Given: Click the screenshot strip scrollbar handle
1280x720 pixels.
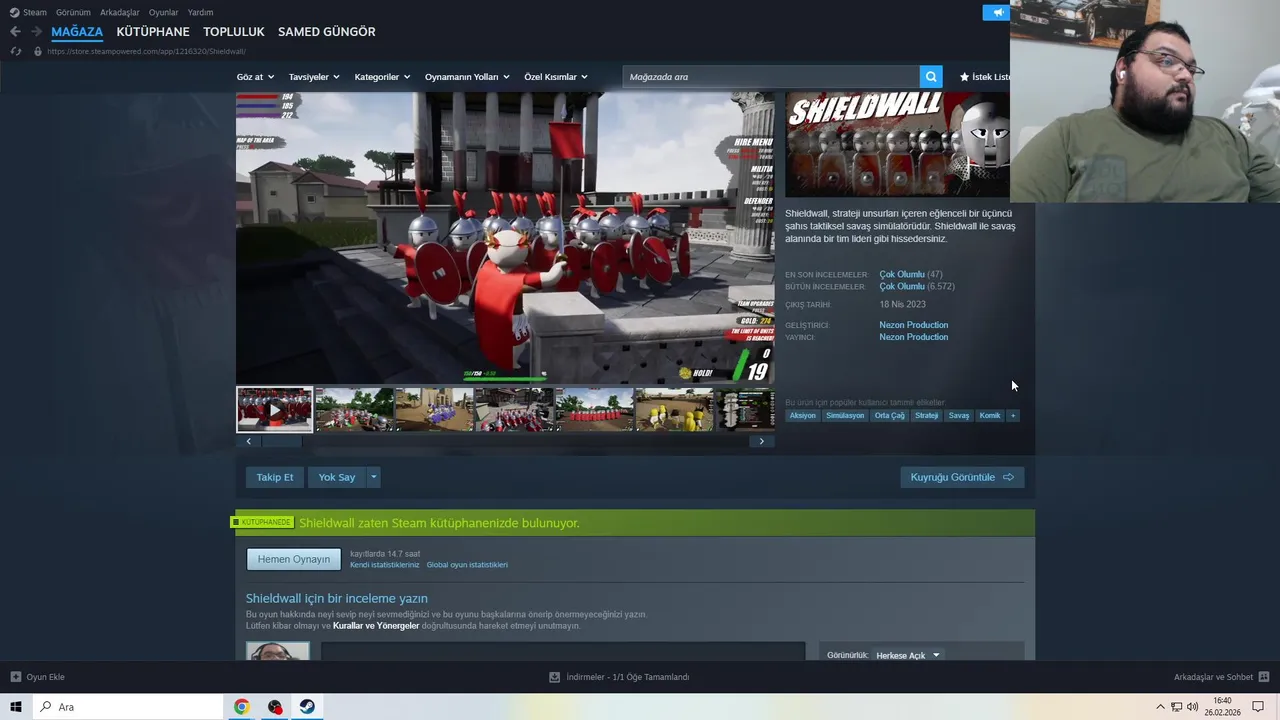Looking at the screenshot, I should pyautogui.click(x=280, y=441).
